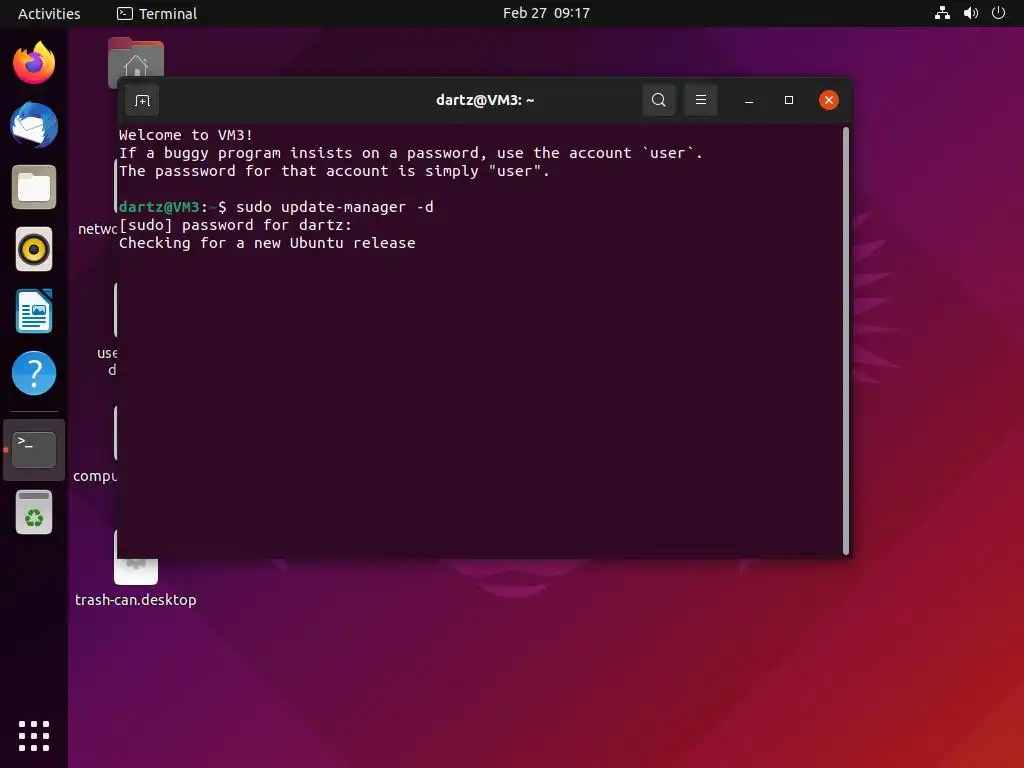Click the volume icon in top bar

[x=970, y=13]
